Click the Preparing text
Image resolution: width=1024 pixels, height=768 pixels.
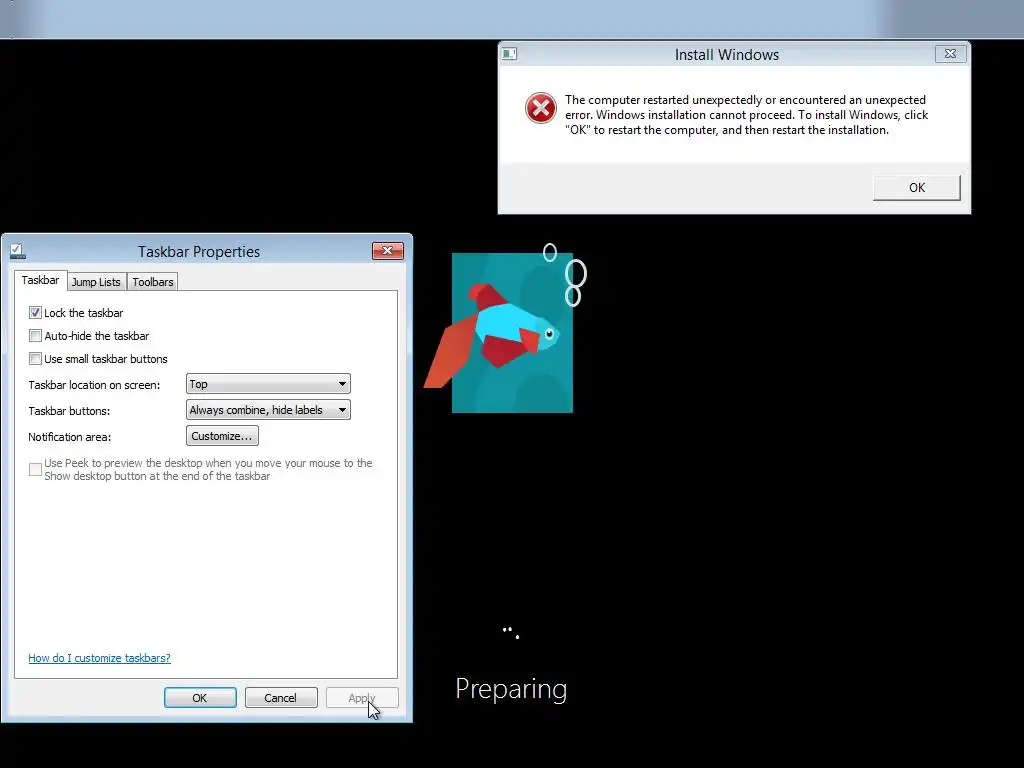511,689
